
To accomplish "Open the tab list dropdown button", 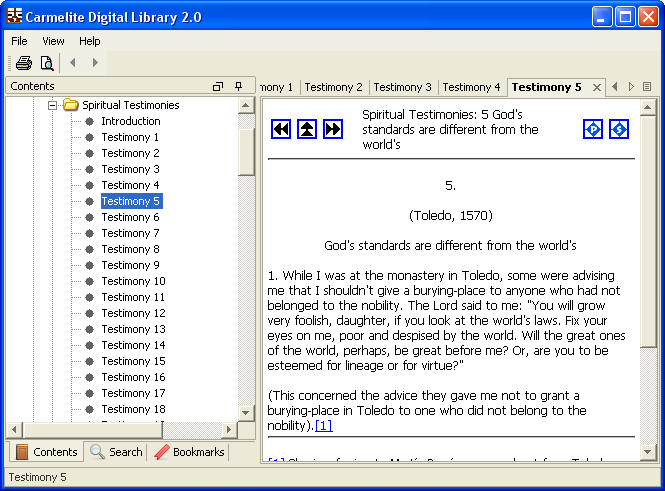I will point(647,87).
